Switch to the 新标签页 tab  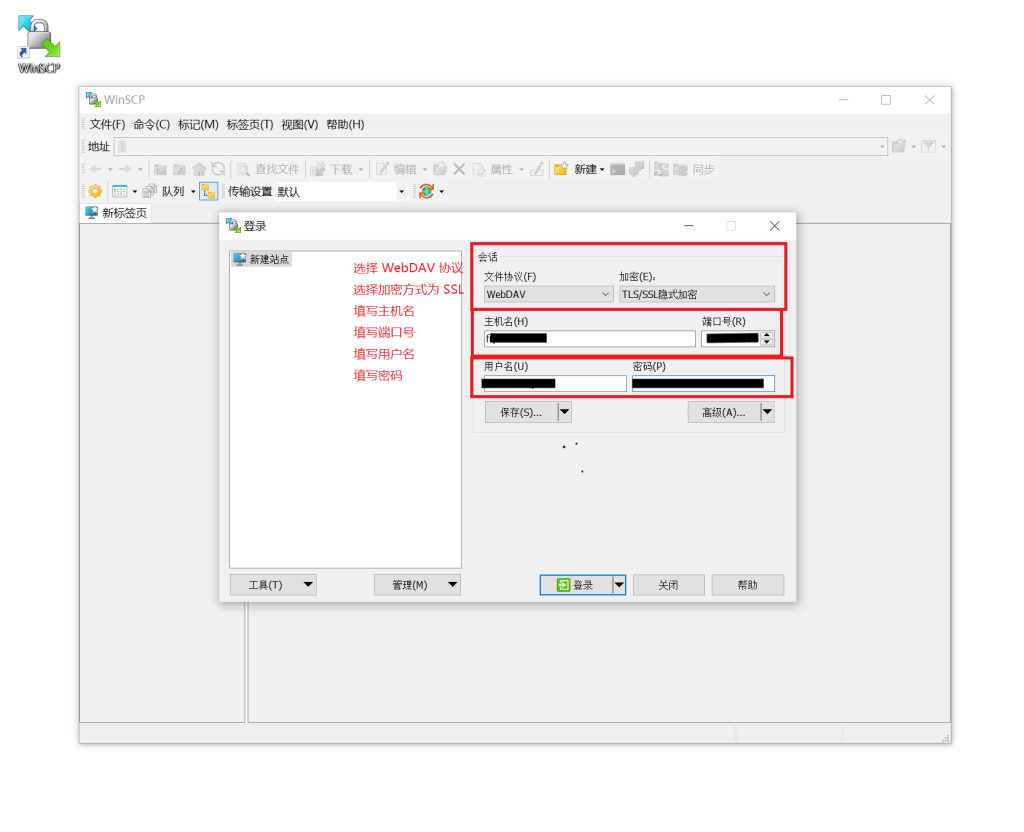116,213
